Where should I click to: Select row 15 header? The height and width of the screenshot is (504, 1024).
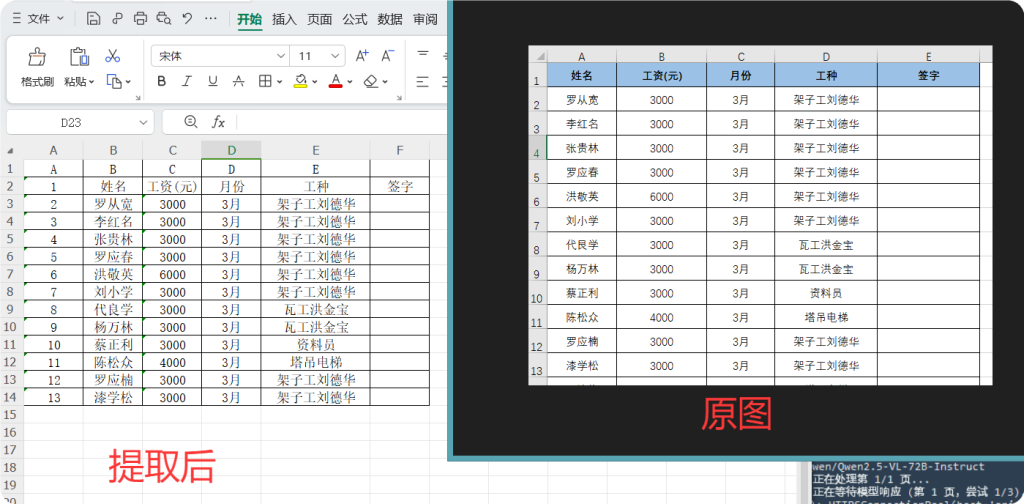[10, 415]
